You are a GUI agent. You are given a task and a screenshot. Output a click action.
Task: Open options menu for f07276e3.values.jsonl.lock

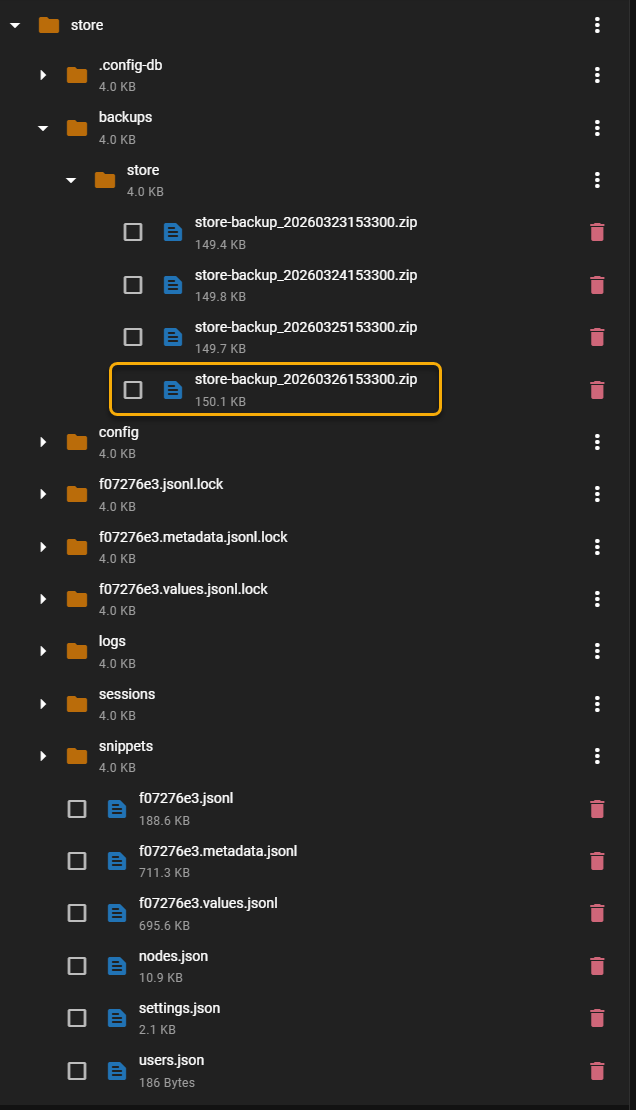(597, 599)
